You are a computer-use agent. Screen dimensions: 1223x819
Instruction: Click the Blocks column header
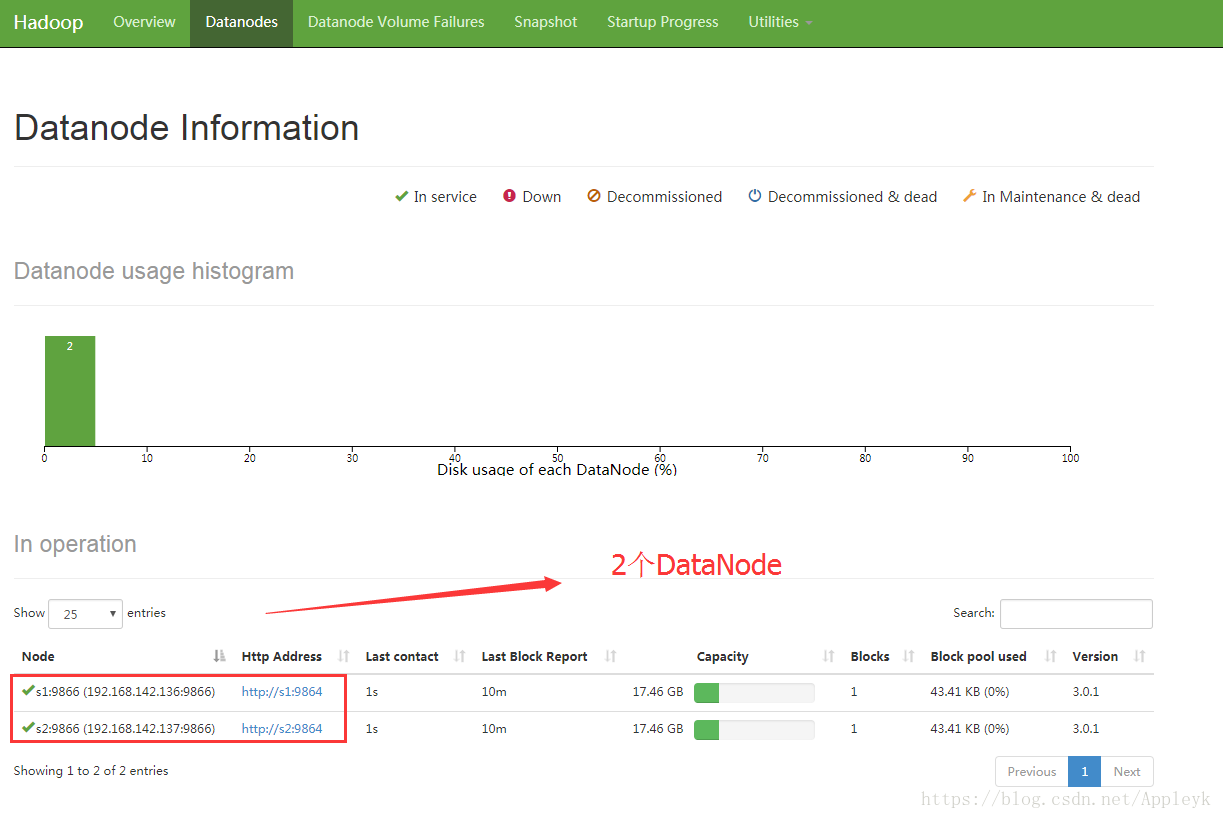tap(870, 657)
